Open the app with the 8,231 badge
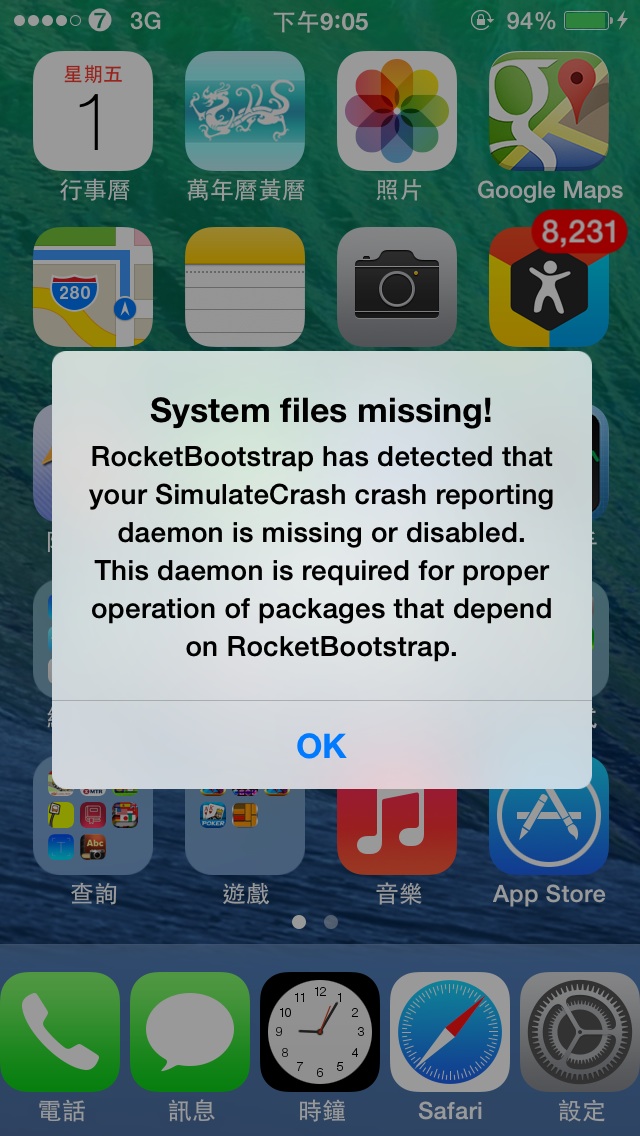The image size is (640, 1136). tap(549, 287)
